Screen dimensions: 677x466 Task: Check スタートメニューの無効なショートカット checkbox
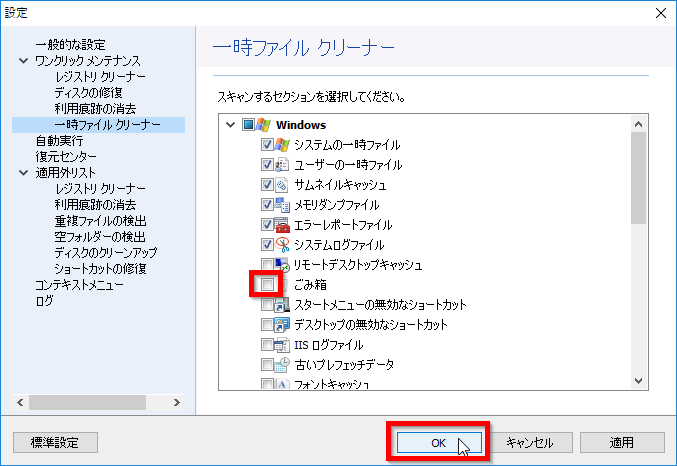pyautogui.click(x=267, y=305)
